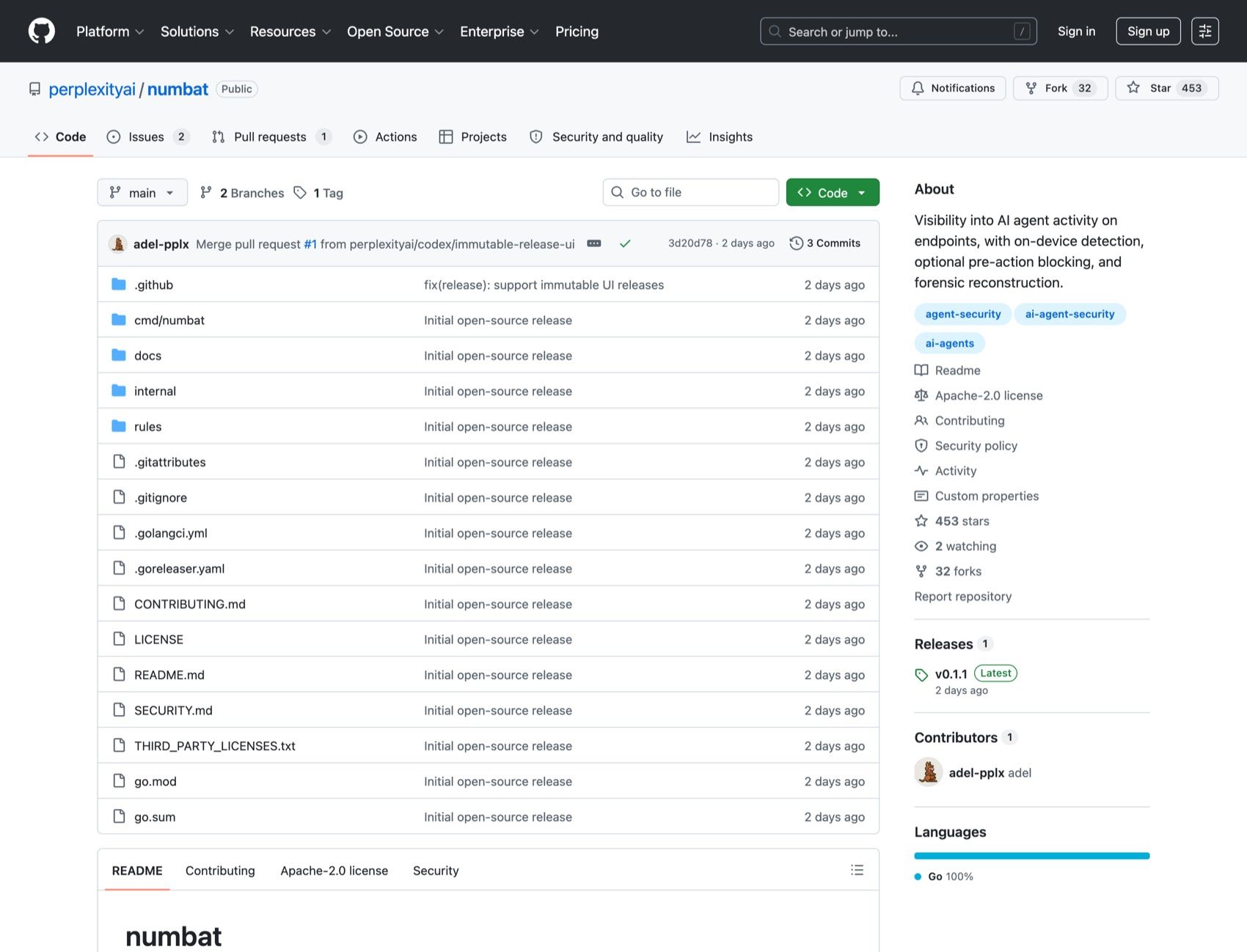Expand commit message ellipsis button
Image resolution: width=1247 pixels, height=952 pixels.
(x=594, y=244)
